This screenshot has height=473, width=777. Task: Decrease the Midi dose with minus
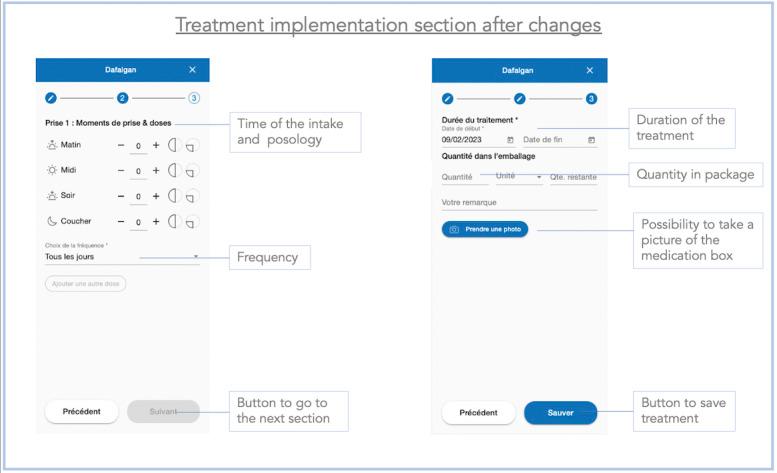point(121,170)
